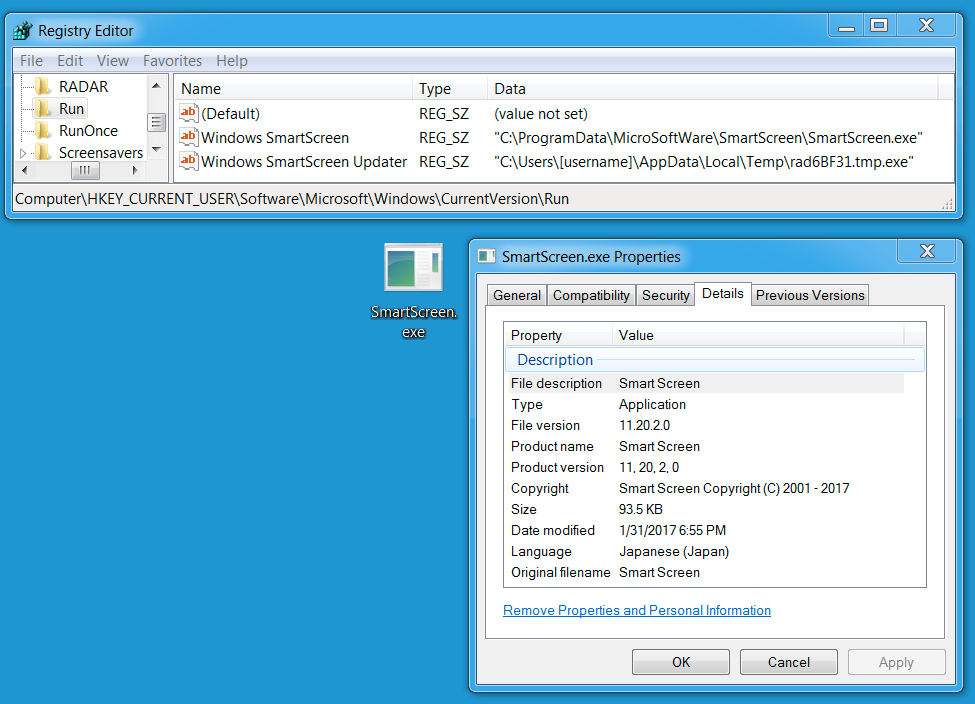975x704 pixels.
Task: Select the RADAR tree item label
Action: (x=83, y=86)
